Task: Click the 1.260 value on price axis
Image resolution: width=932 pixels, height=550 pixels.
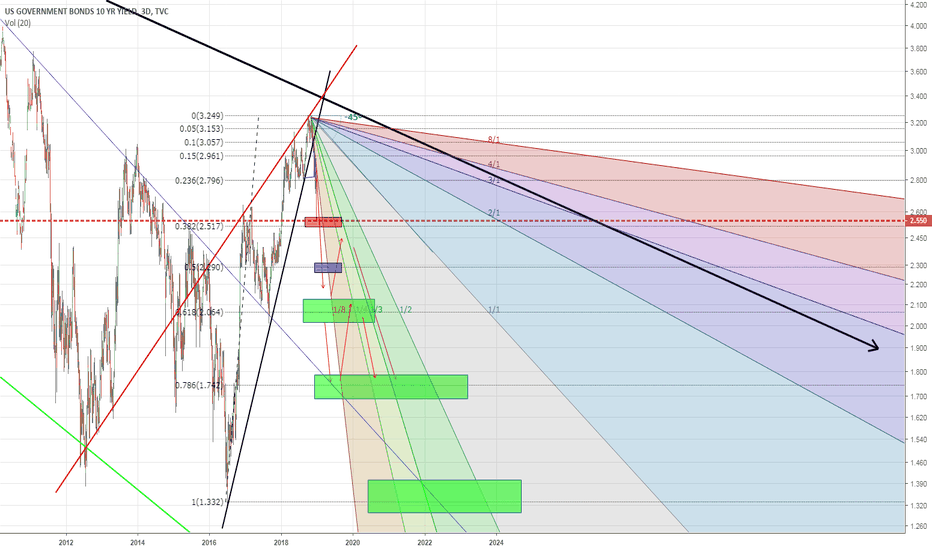Action: pos(918,526)
